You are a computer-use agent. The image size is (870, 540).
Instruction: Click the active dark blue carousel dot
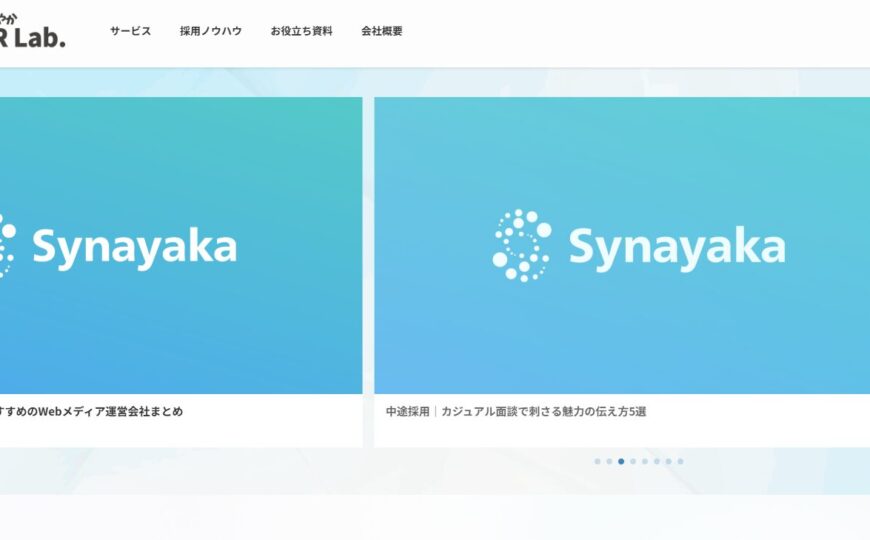click(621, 461)
